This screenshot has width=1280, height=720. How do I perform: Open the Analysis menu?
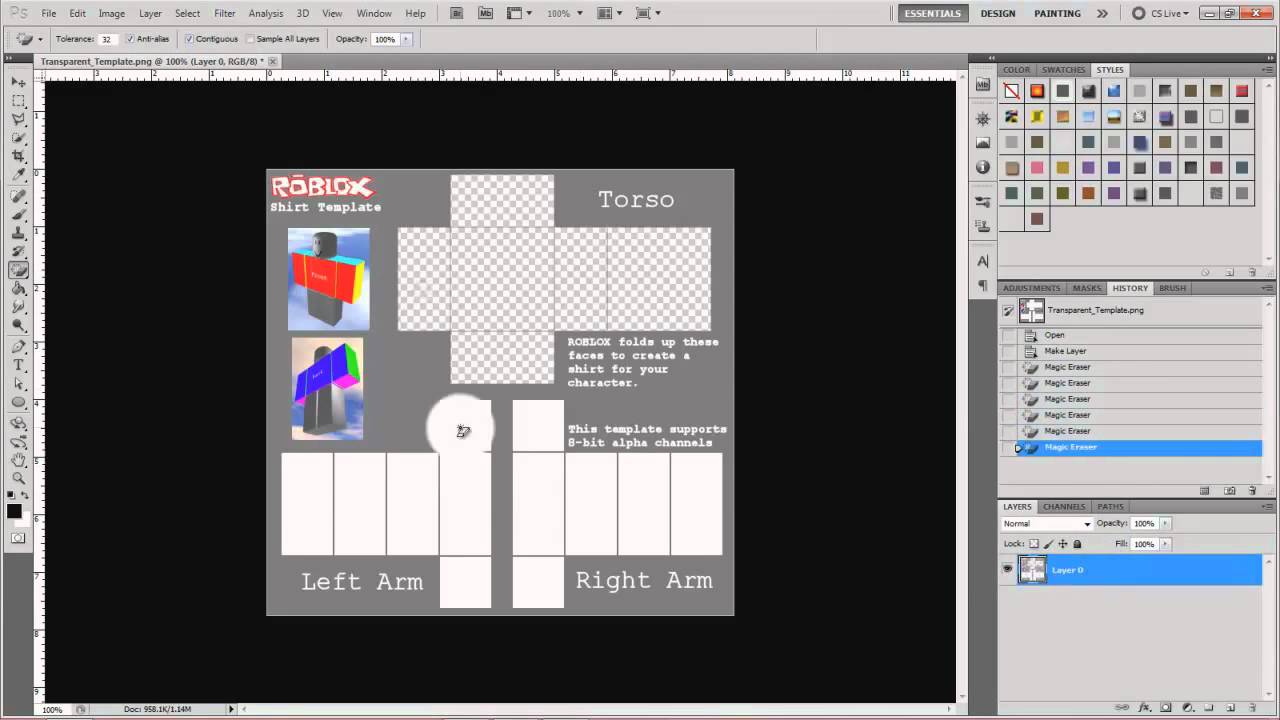pos(265,13)
